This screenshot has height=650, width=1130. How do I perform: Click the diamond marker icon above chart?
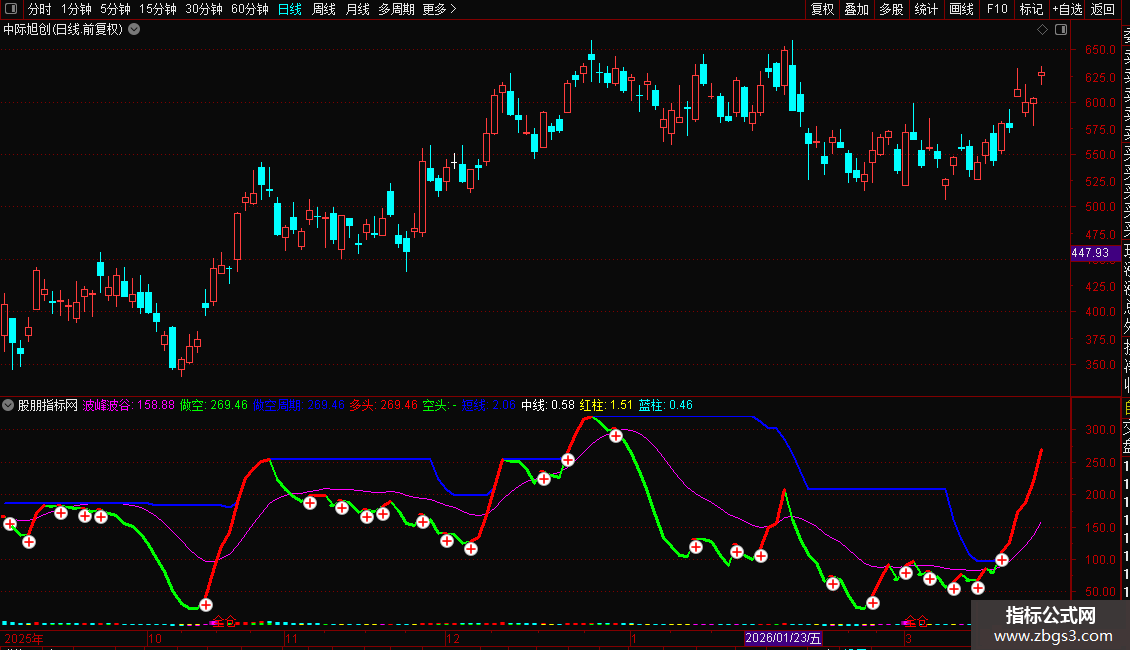[1042, 30]
